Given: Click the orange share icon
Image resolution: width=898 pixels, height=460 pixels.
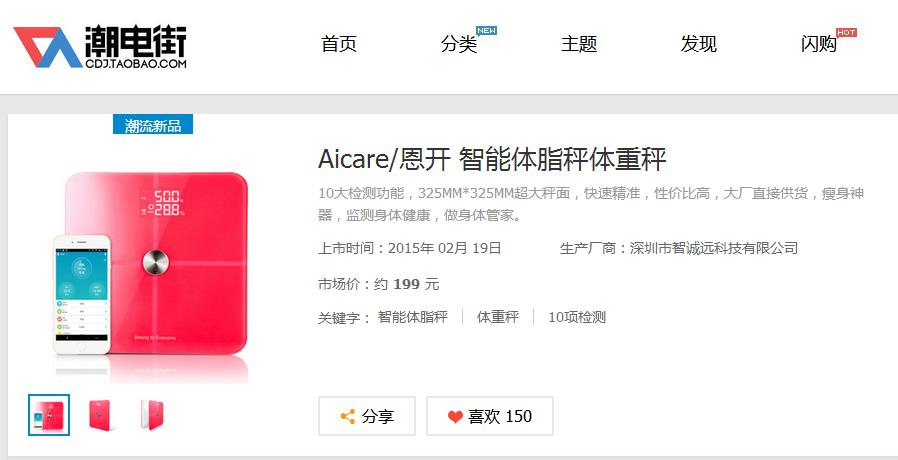Looking at the screenshot, I should point(348,416).
